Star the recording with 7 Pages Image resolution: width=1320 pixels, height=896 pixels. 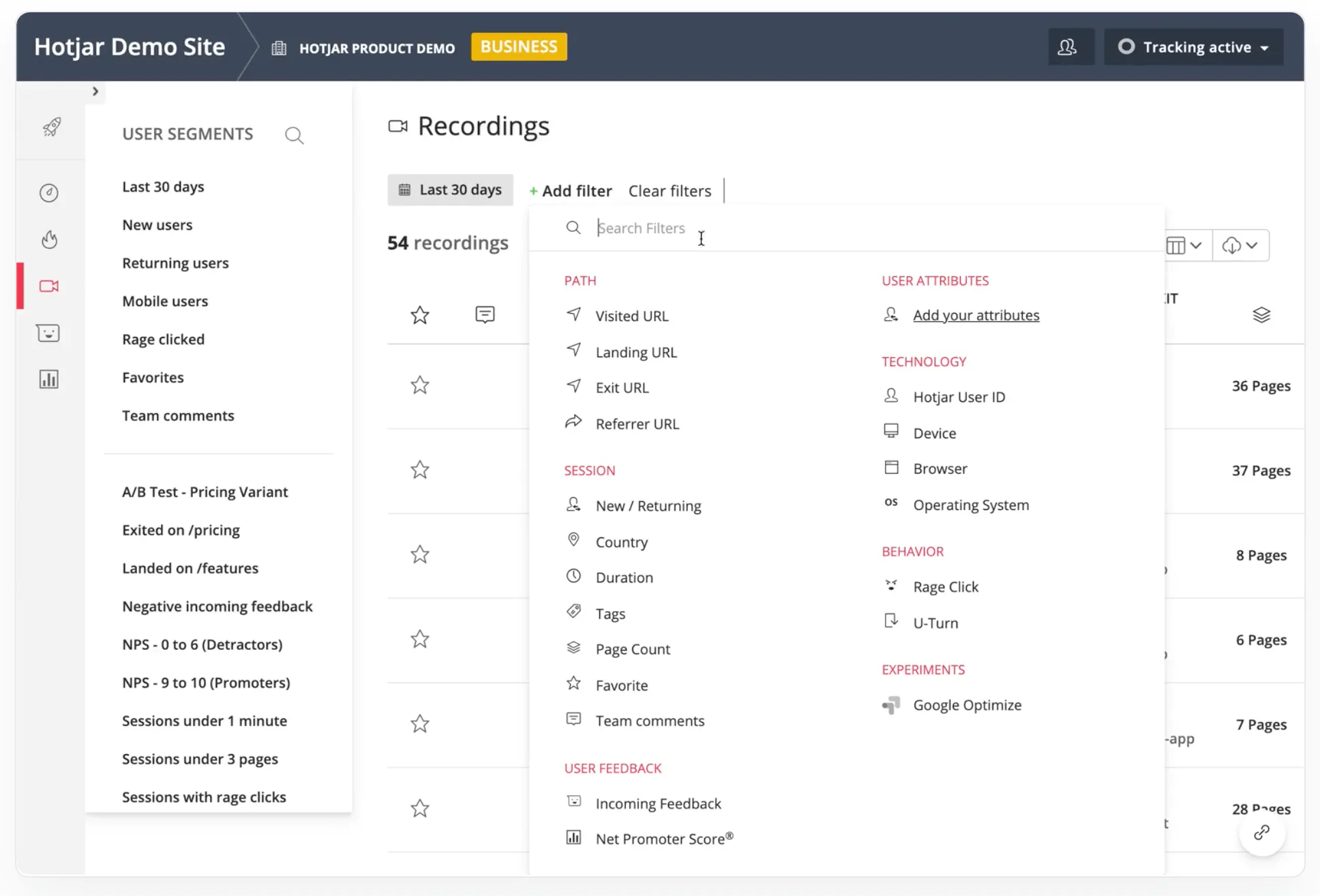click(420, 723)
